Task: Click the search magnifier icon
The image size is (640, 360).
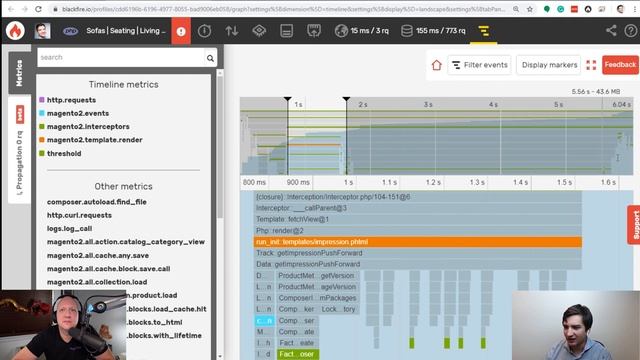Action: [x=210, y=58]
